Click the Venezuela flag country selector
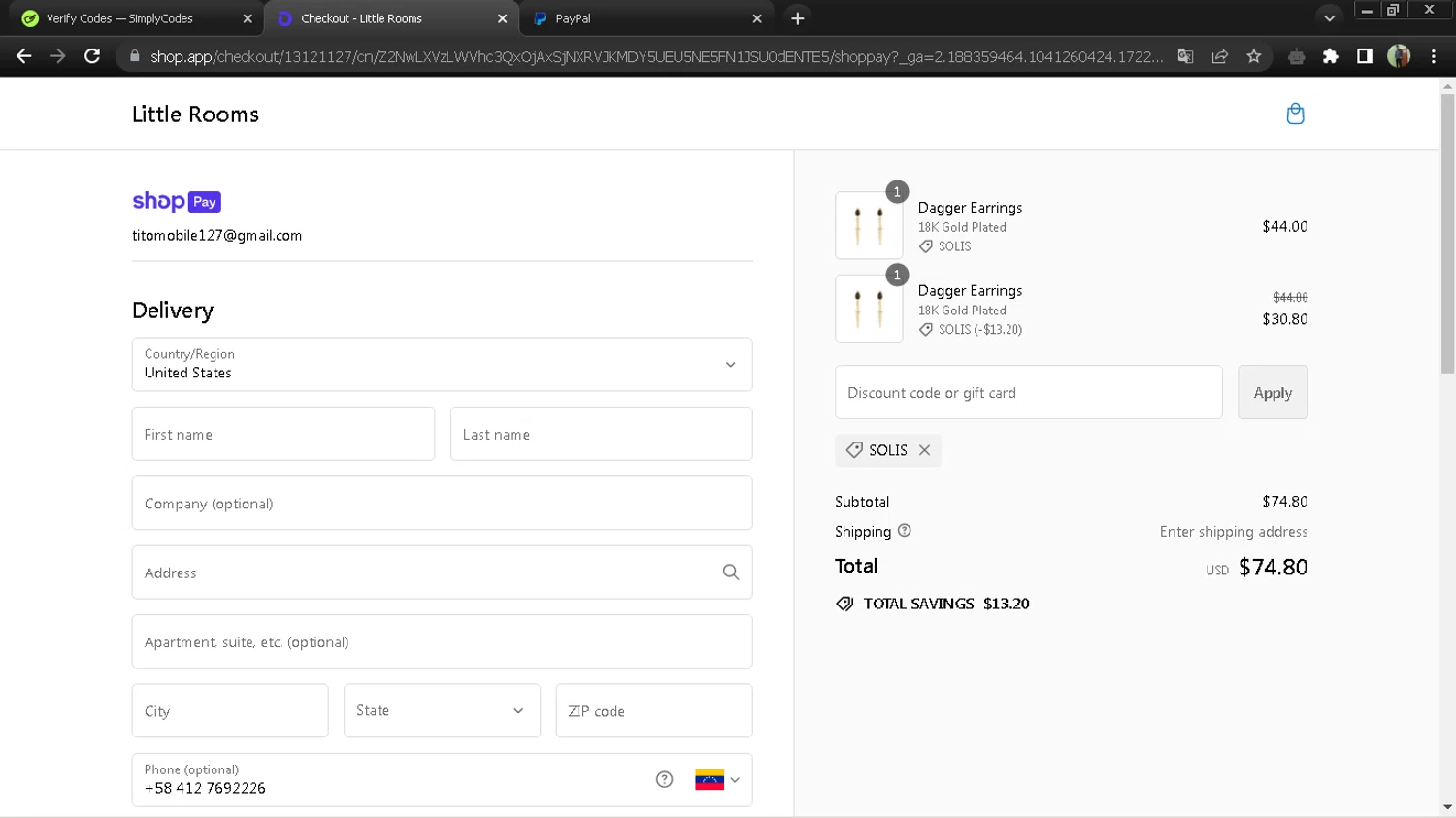 tap(717, 779)
